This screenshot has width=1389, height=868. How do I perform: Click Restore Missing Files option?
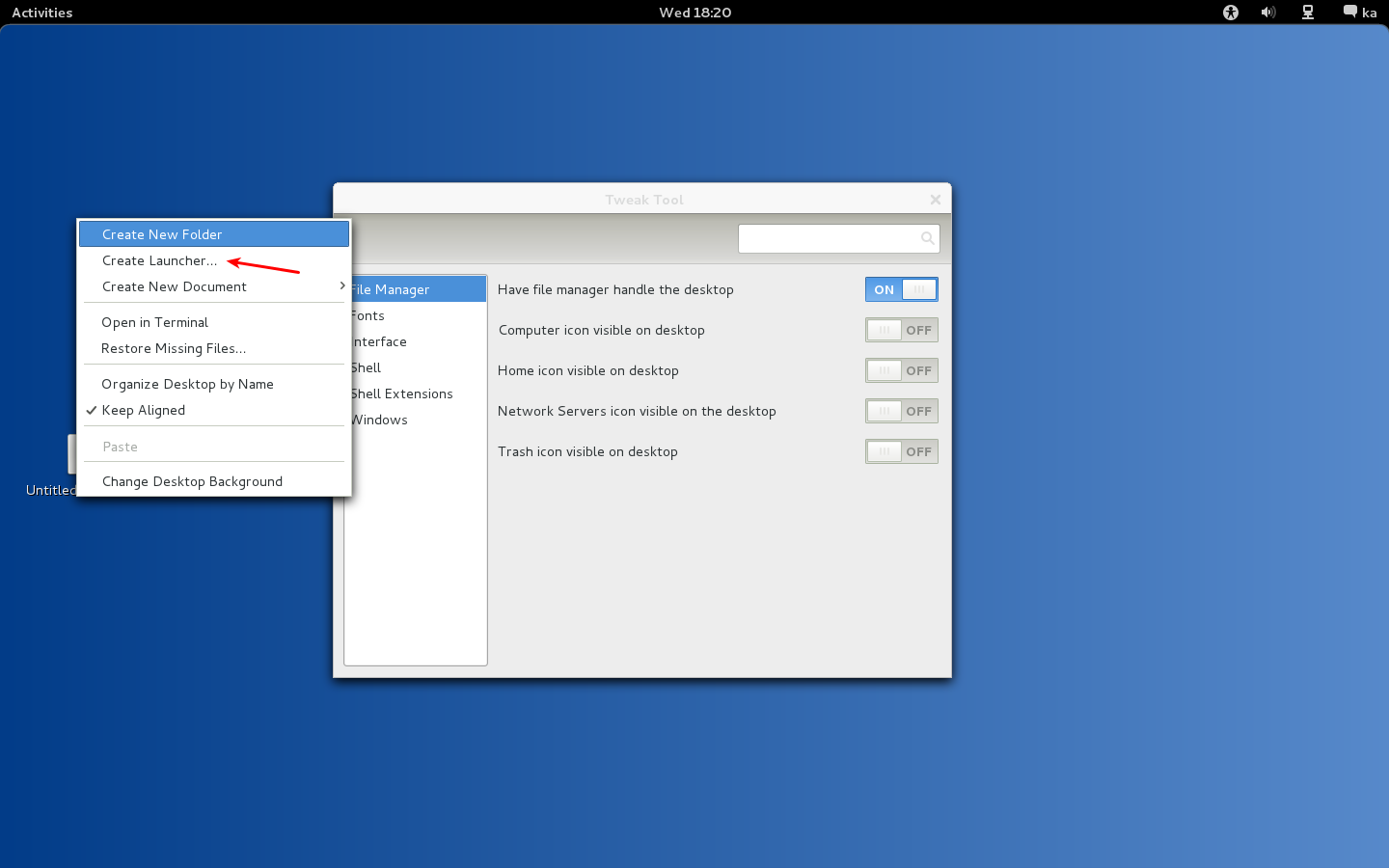click(174, 348)
